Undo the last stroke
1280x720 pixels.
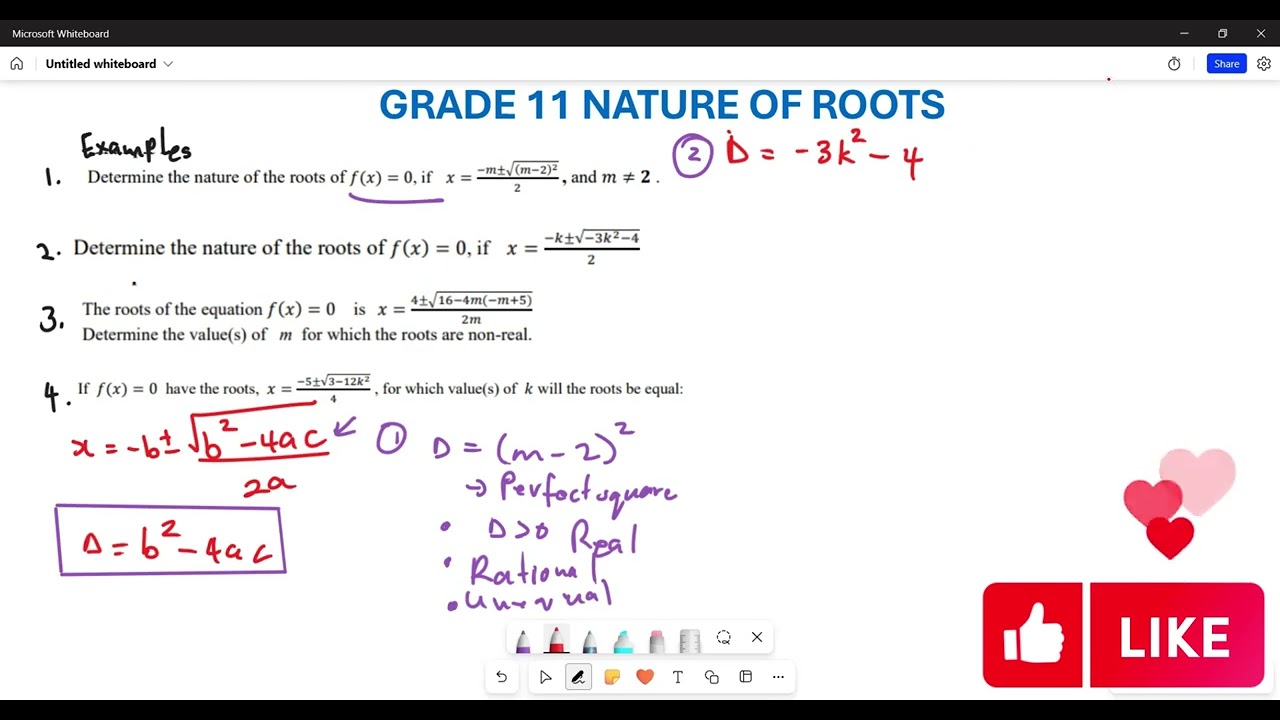502,677
